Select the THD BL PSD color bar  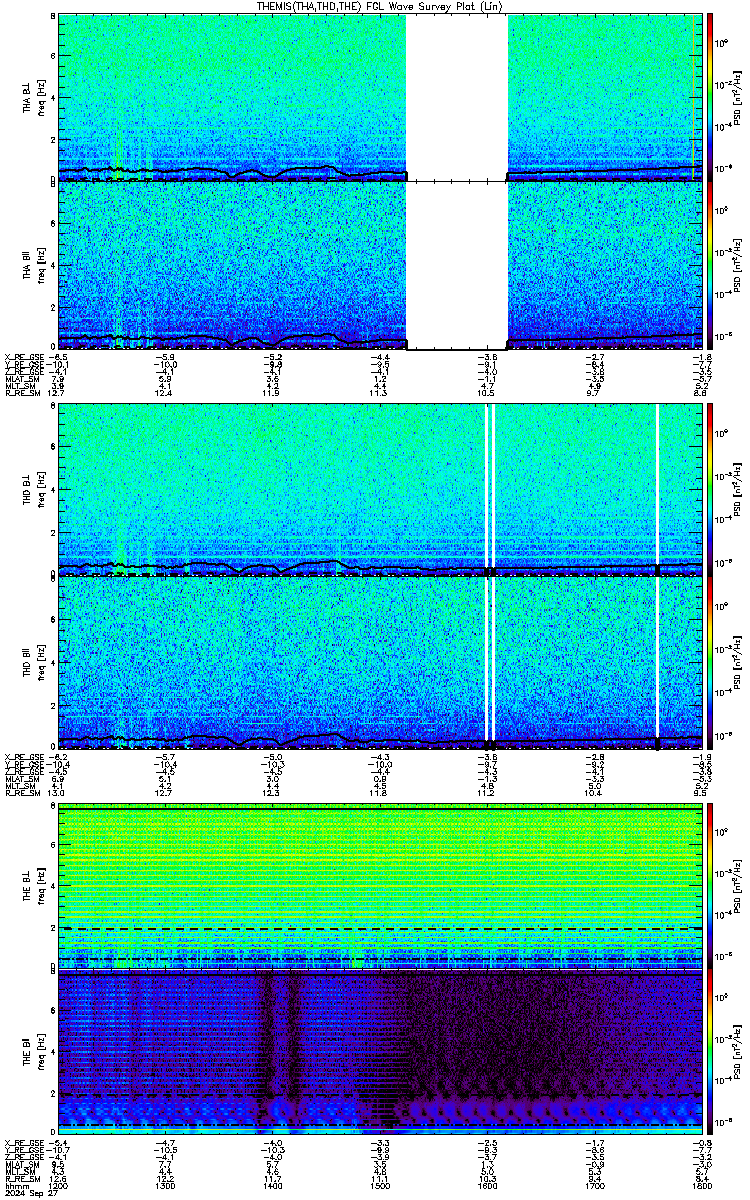(710, 490)
